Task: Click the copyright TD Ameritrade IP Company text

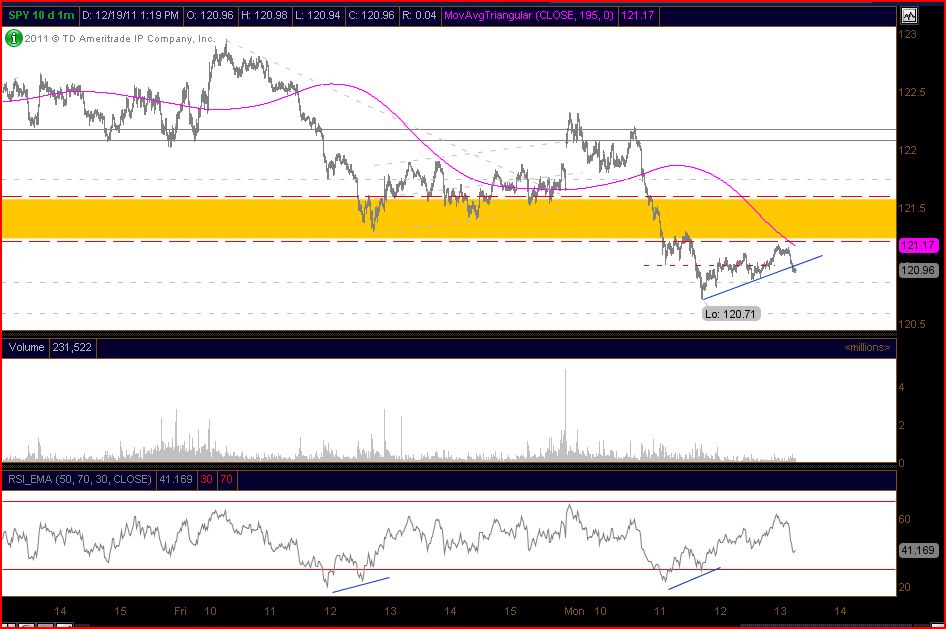Action: click(x=120, y=39)
